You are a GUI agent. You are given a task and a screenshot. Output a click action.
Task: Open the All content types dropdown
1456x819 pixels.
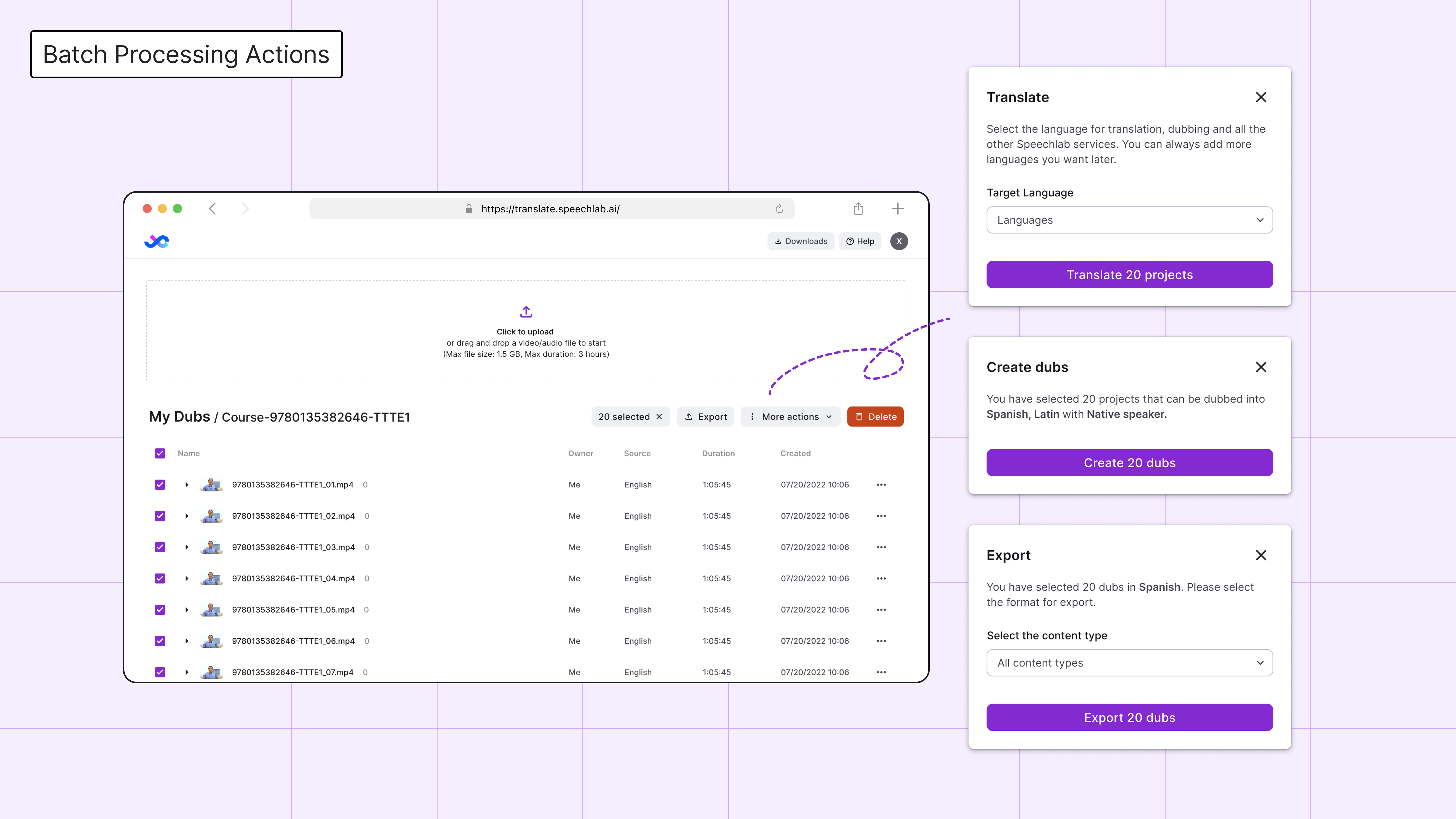point(1129,663)
